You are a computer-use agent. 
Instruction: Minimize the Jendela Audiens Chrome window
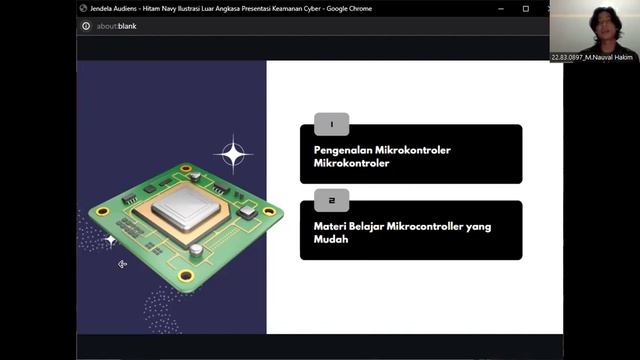coord(501,9)
